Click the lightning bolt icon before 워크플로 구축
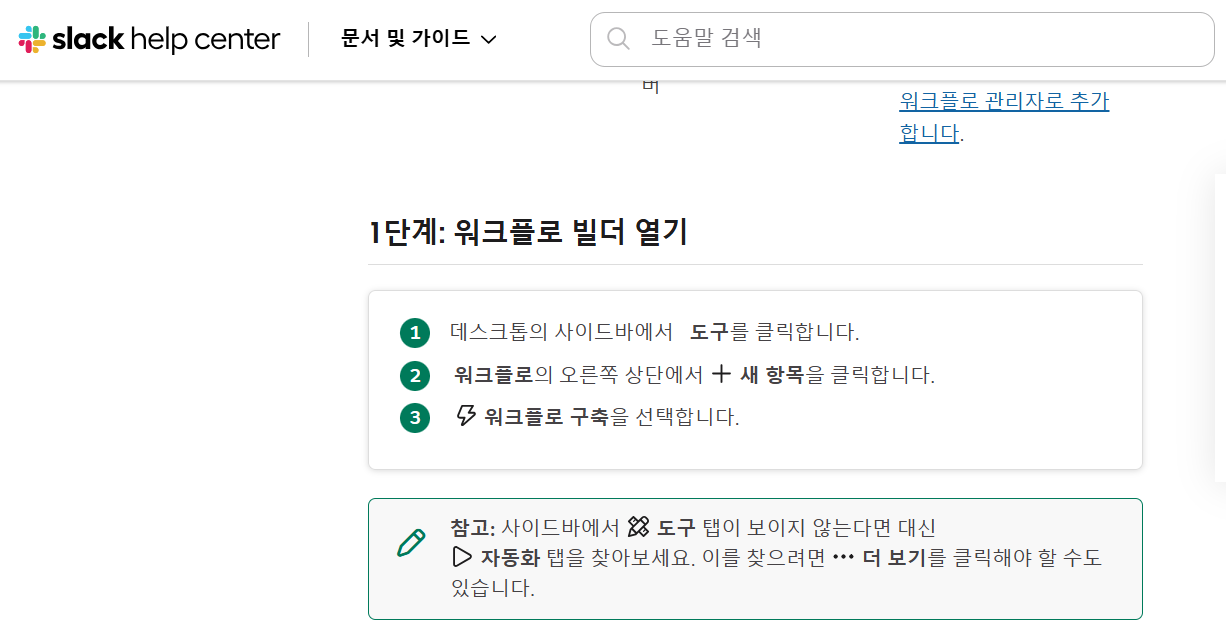Screen dimensions: 1226x636 pyautogui.click(x=466, y=416)
